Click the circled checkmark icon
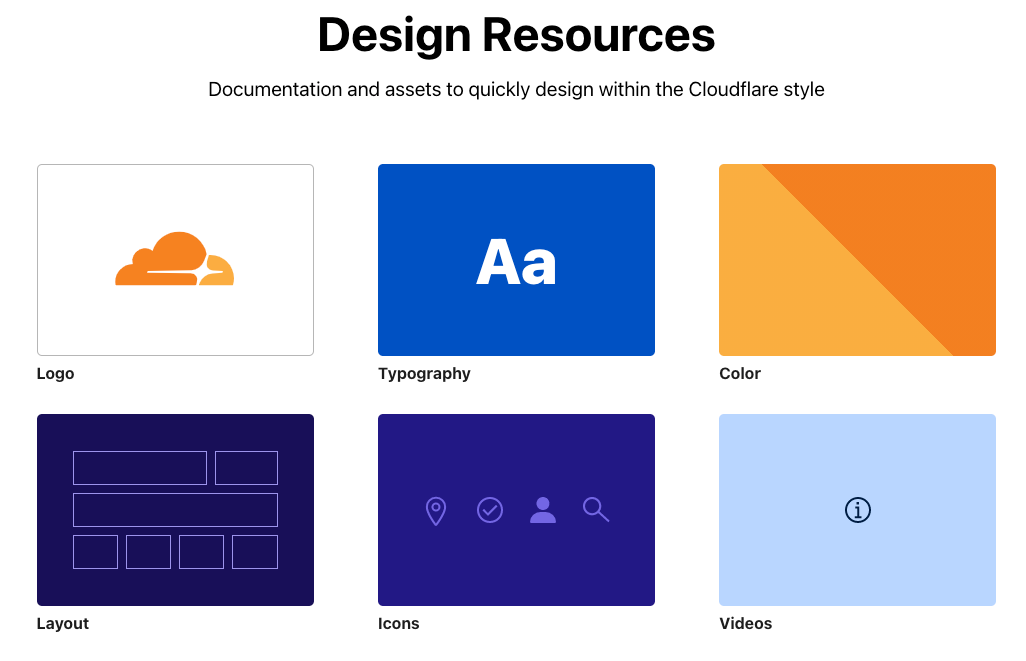The height and width of the screenshot is (661, 1026). 489,510
